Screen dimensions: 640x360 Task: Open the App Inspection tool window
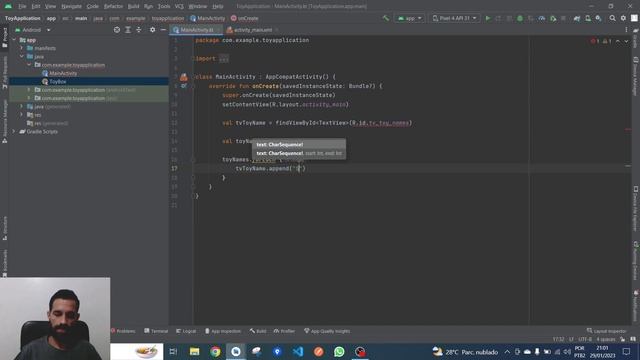pyautogui.click(x=223, y=331)
